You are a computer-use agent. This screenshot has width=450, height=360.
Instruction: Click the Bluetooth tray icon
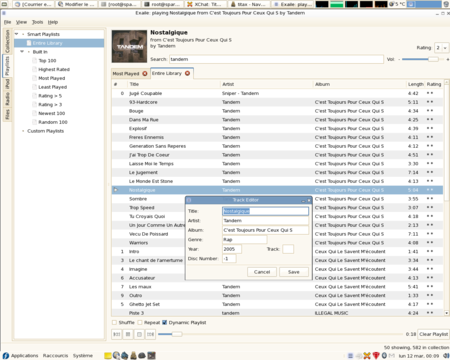384,356
